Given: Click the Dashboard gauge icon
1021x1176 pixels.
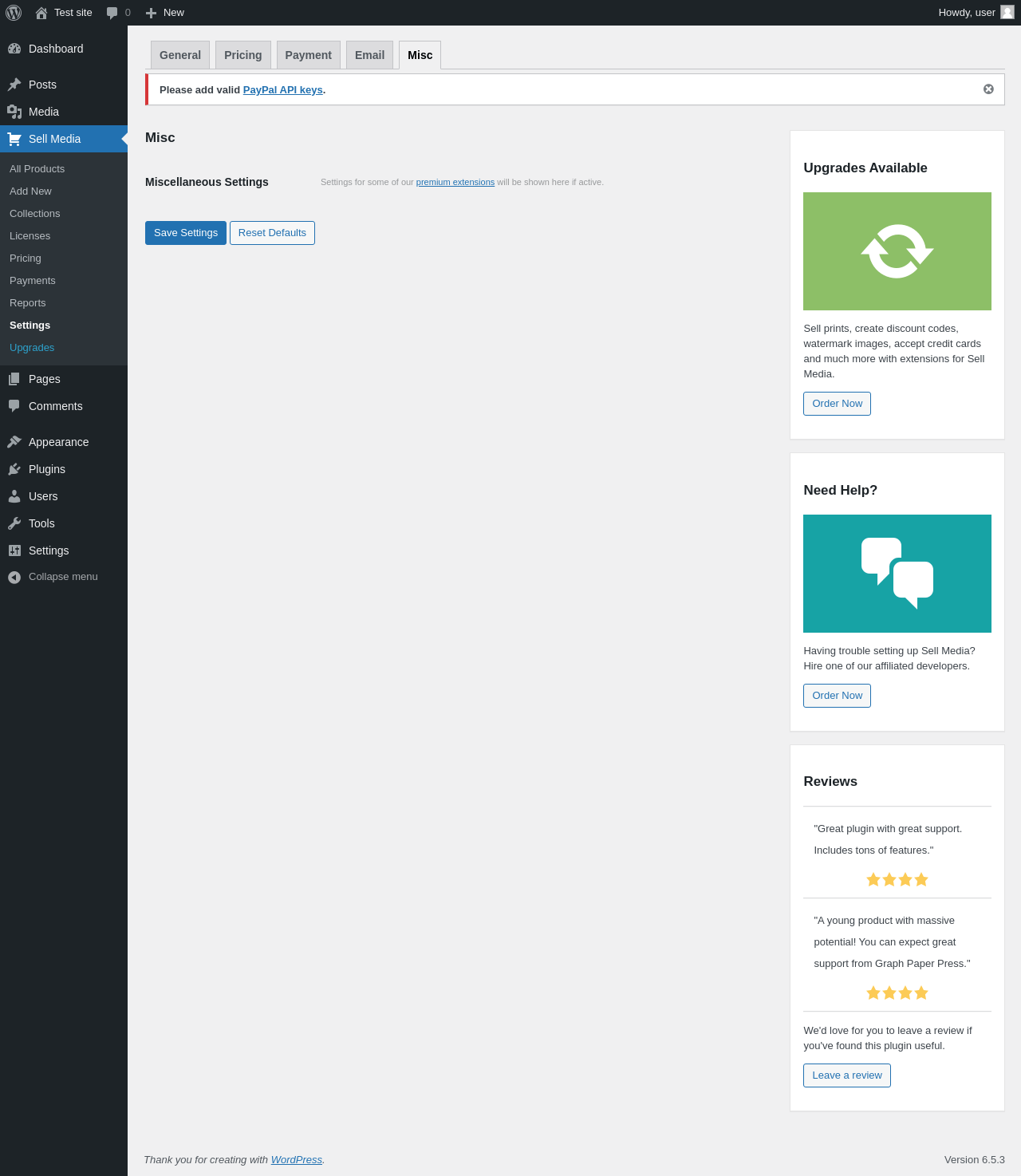Looking at the screenshot, I should click(14, 49).
